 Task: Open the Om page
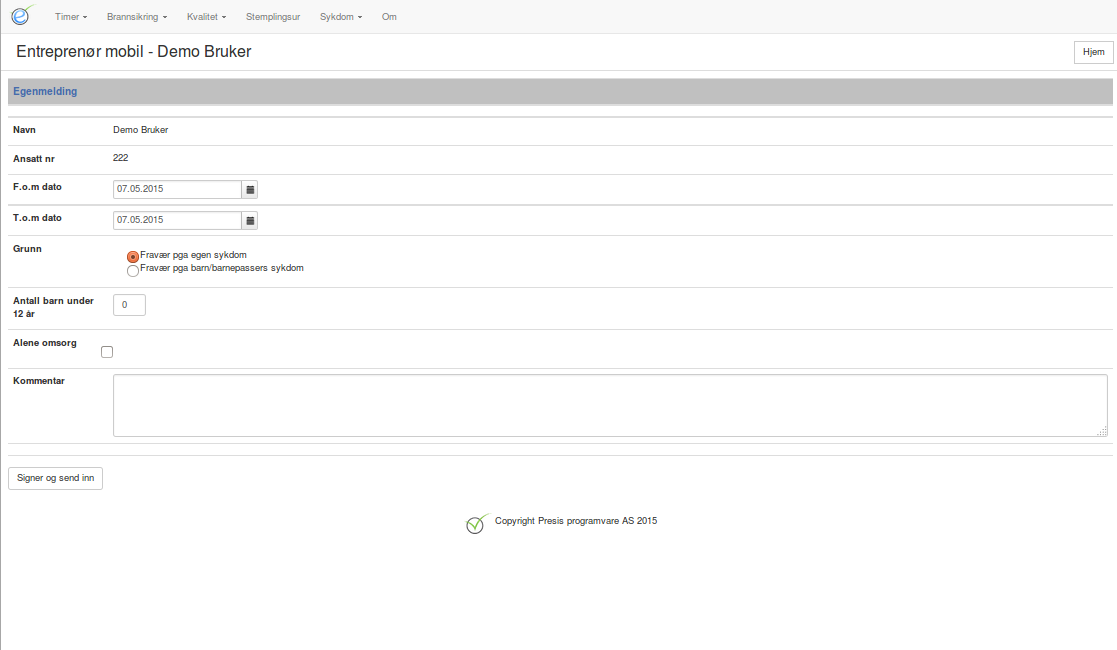[x=389, y=16]
